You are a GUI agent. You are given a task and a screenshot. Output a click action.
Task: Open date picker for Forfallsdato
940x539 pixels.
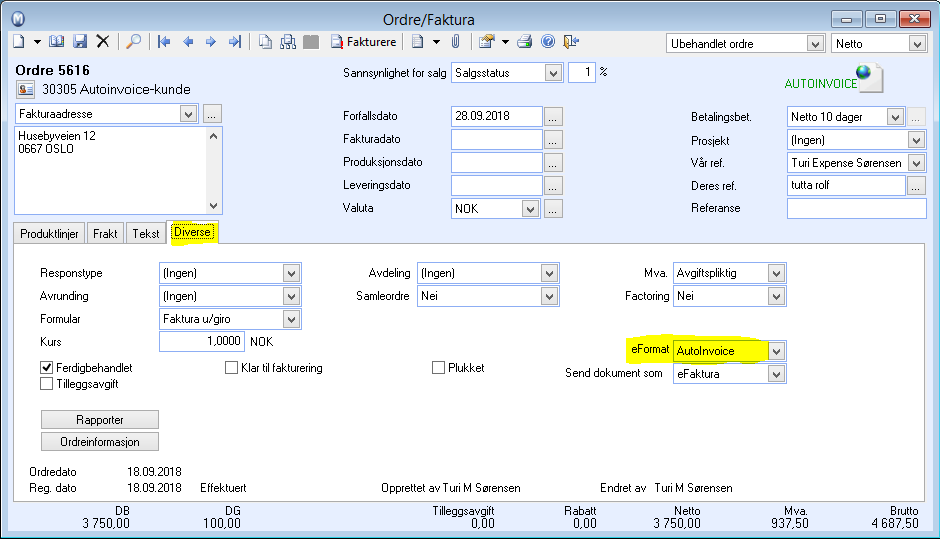click(553, 116)
